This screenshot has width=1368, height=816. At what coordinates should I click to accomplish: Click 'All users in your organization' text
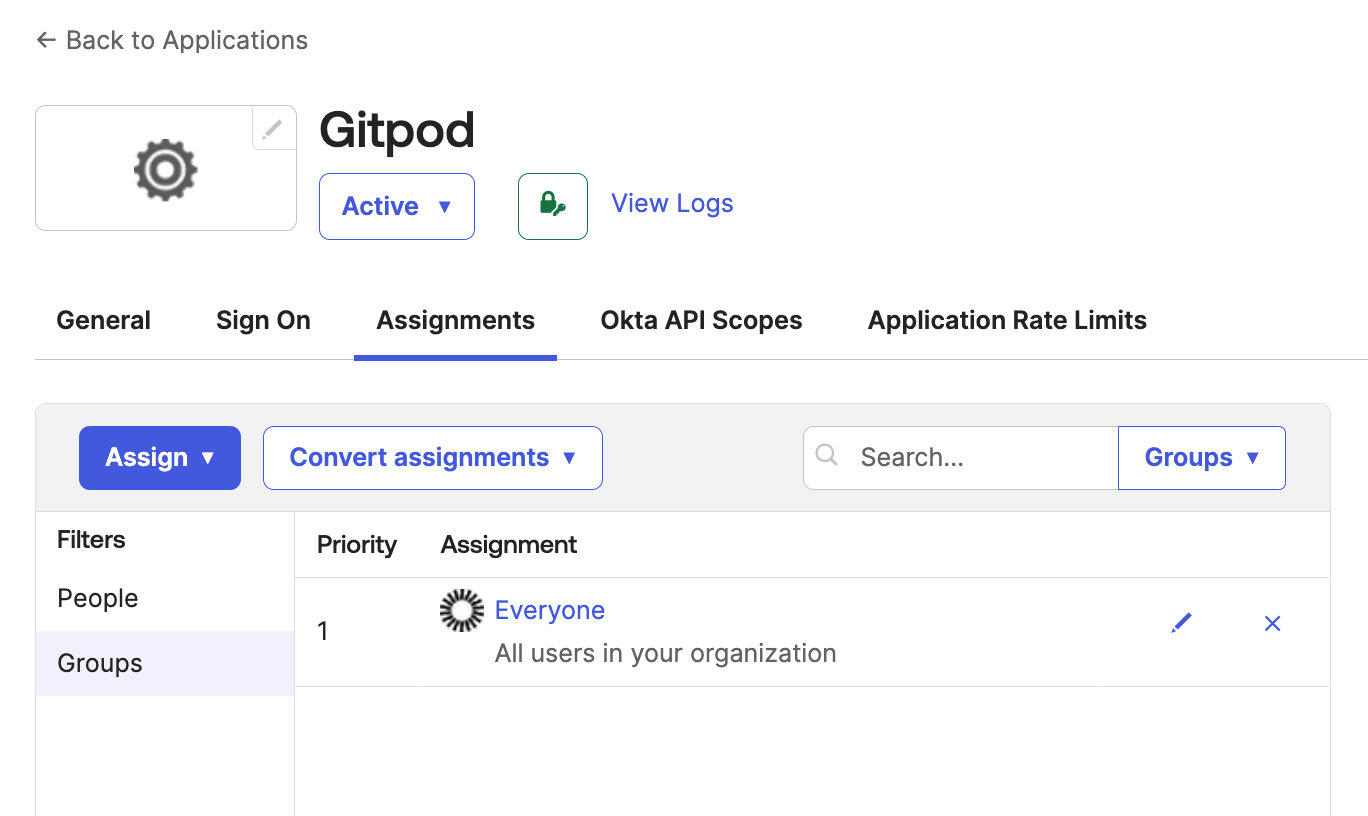click(x=666, y=654)
